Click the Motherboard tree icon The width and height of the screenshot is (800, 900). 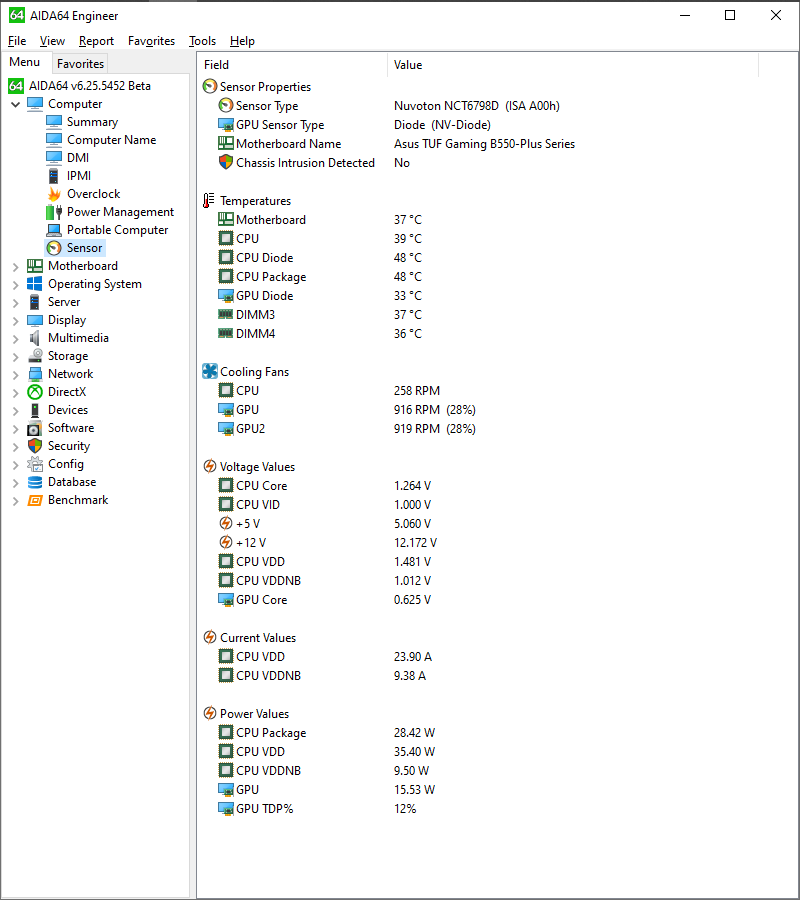click(35, 266)
